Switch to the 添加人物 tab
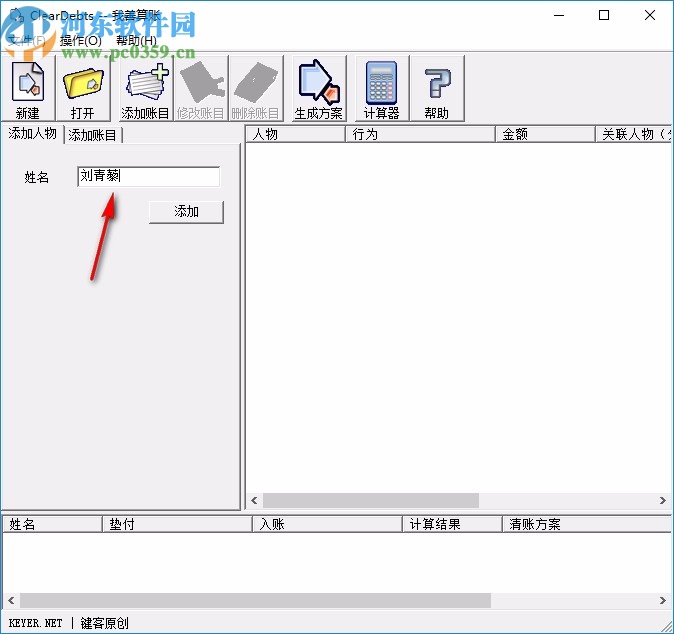674x634 pixels. click(x=33, y=134)
